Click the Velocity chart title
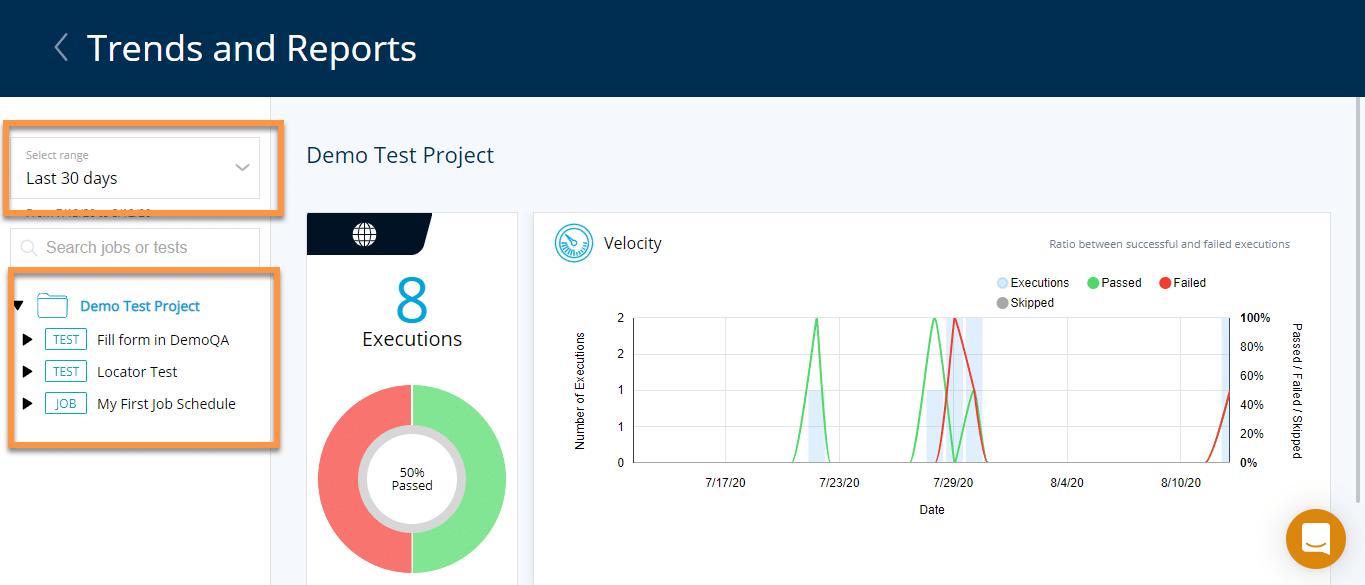 point(633,243)
